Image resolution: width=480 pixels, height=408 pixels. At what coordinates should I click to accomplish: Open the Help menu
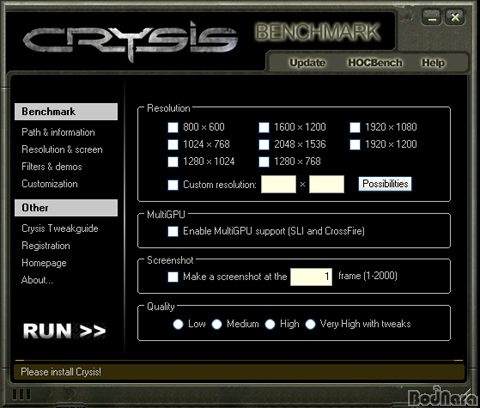pyautogui.click(x=433, y=63)
